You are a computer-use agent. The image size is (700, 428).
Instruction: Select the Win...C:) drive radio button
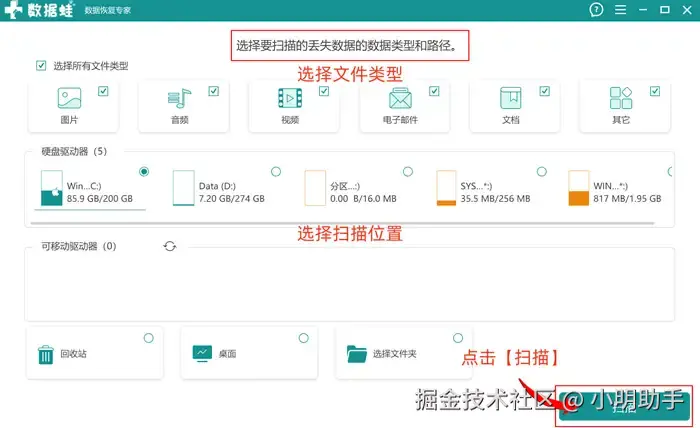coord(144,171)
